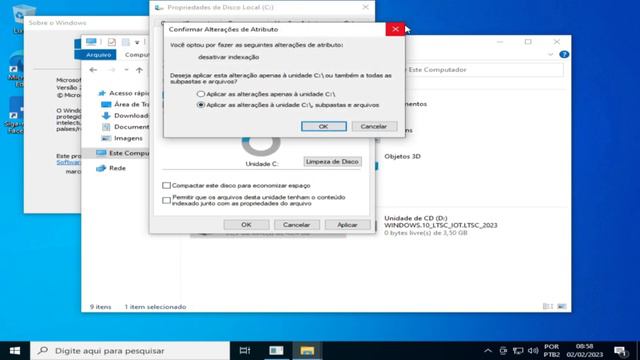Click the search Este Computador field
This screenshot has width=640, height=360.
click(484, 70)
